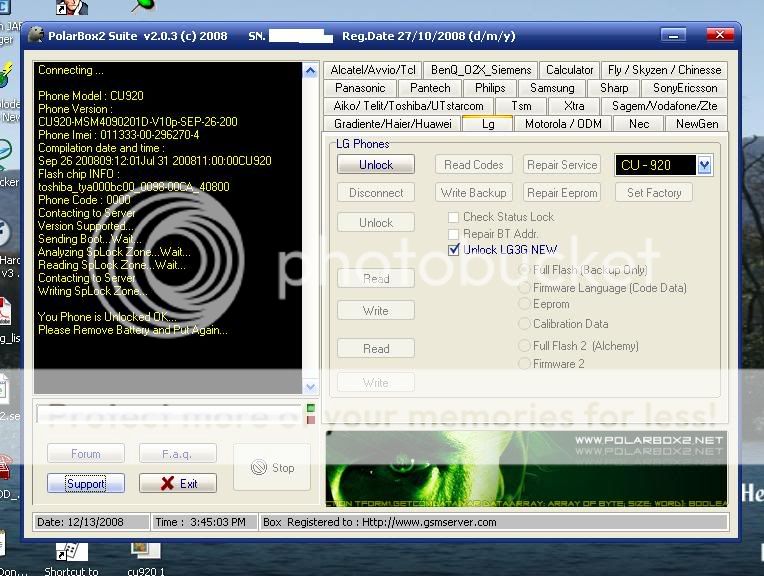Choose the Eeprom radio option
Viewport: 764px width, 576px height.
[524, 304]
